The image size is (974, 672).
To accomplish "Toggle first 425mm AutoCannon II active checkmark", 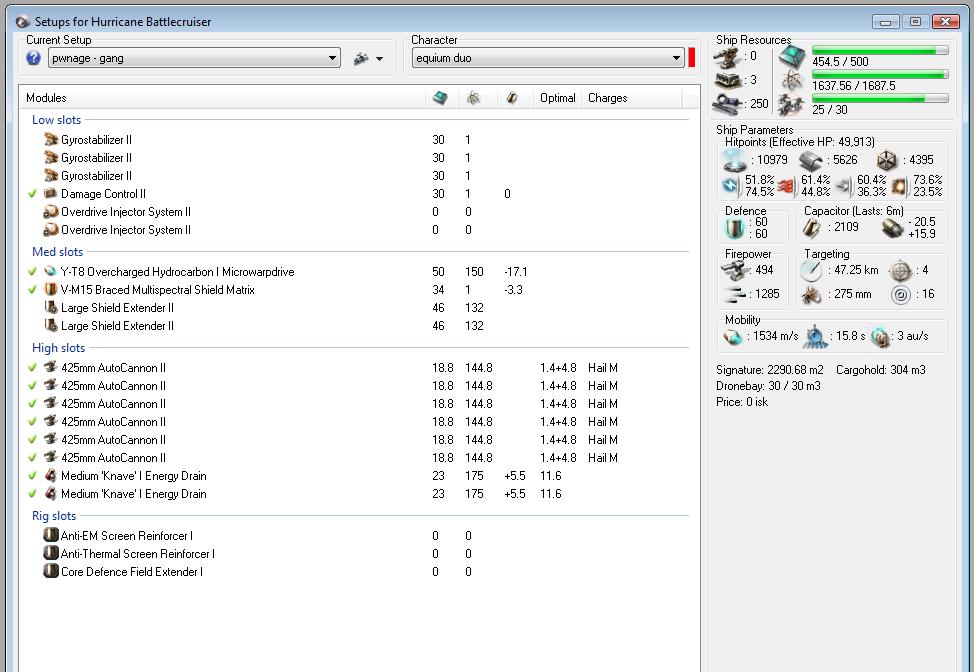I will pyautogui.click(x=33, y=368).
